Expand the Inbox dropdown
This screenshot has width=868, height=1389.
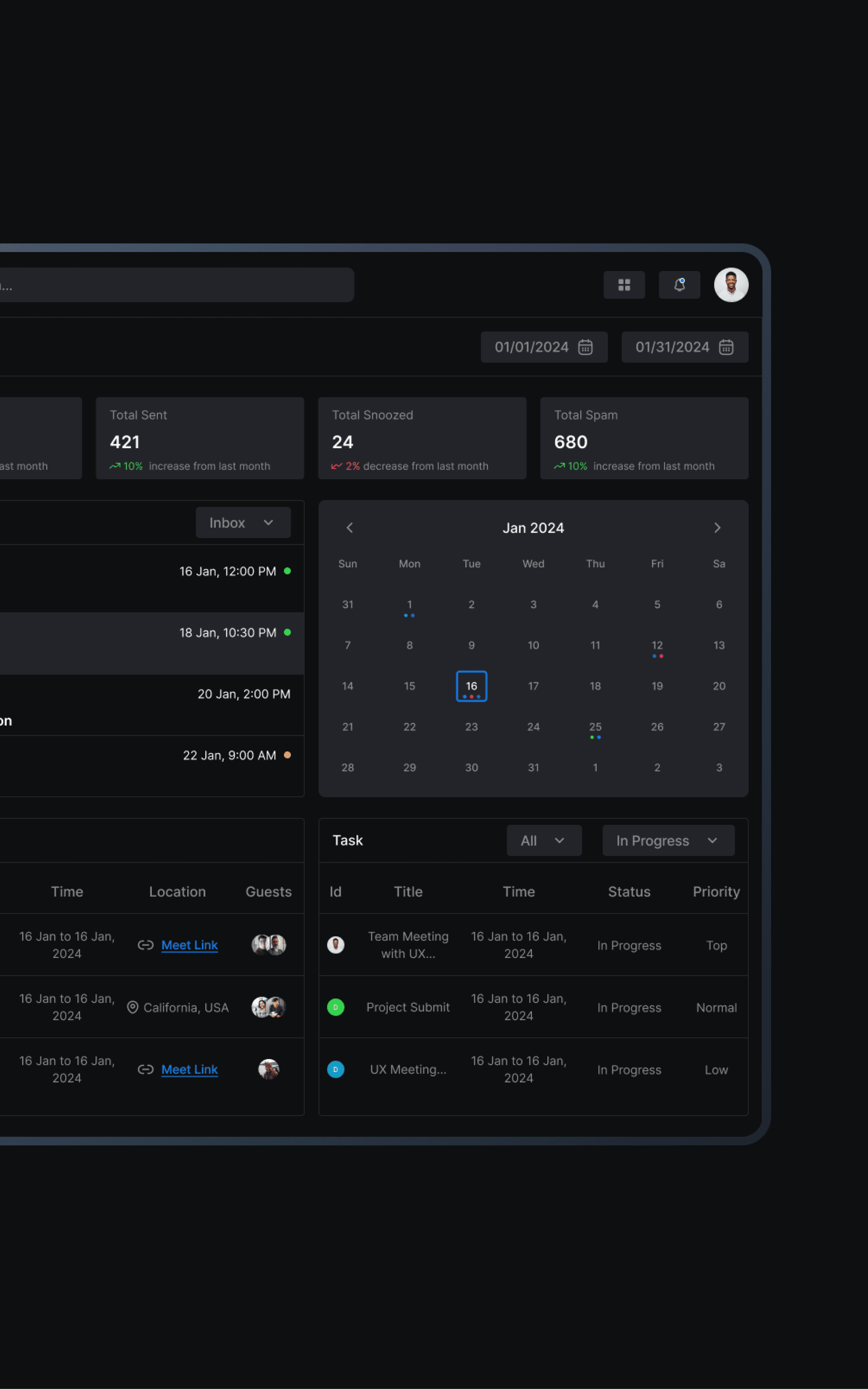pos(243,522)
